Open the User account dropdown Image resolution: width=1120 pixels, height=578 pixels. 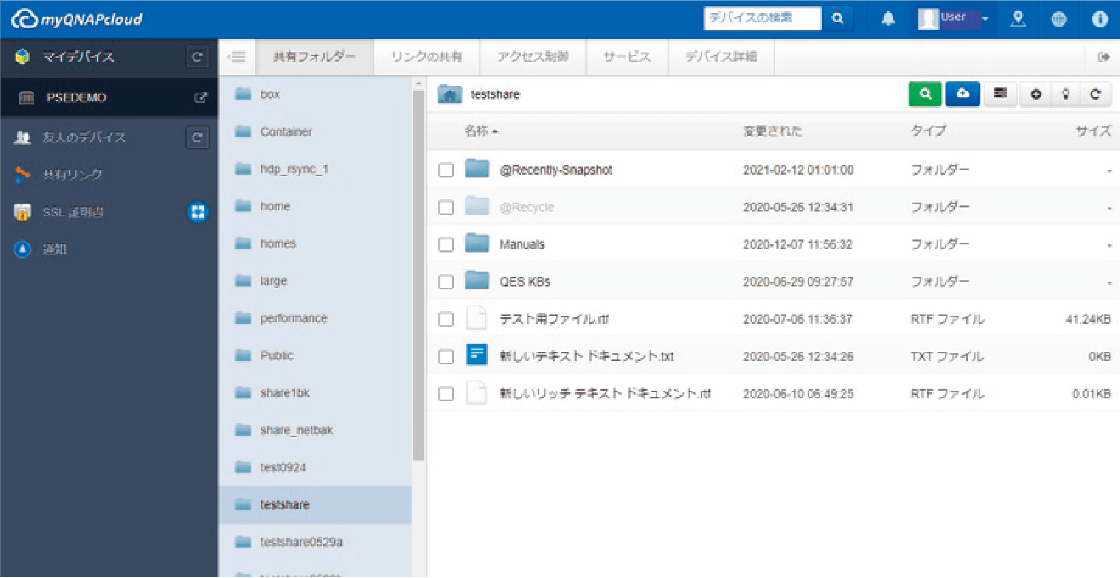tap(951, 17)
